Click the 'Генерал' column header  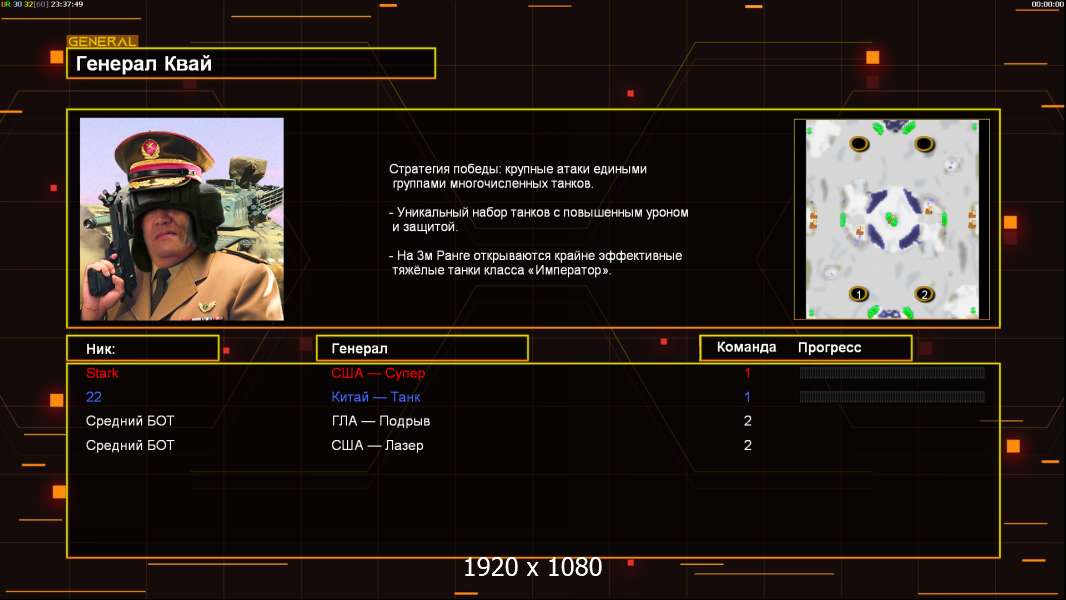[x=422, y=349]
